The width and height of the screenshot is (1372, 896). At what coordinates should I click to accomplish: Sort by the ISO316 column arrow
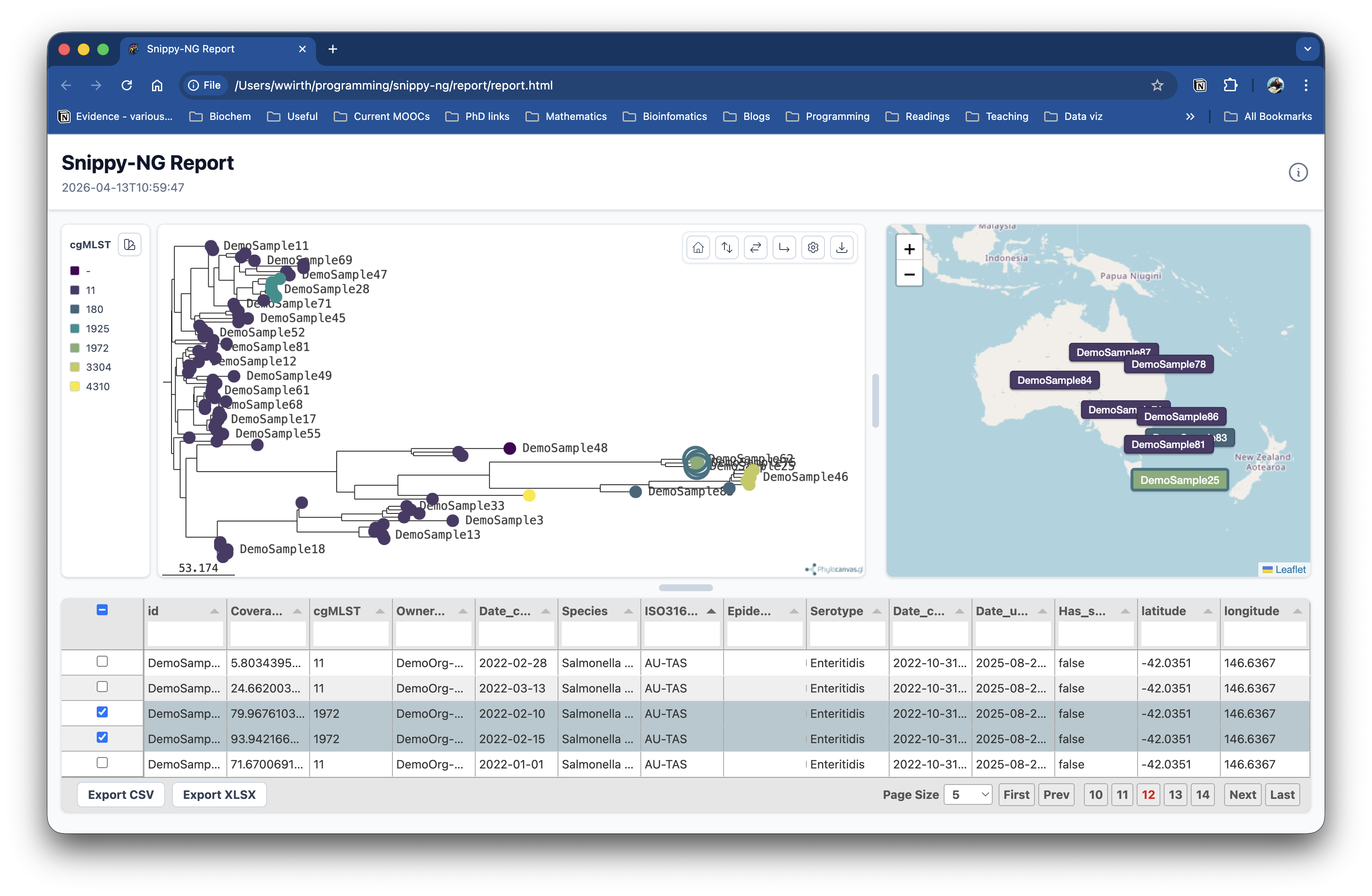point(711,611)
